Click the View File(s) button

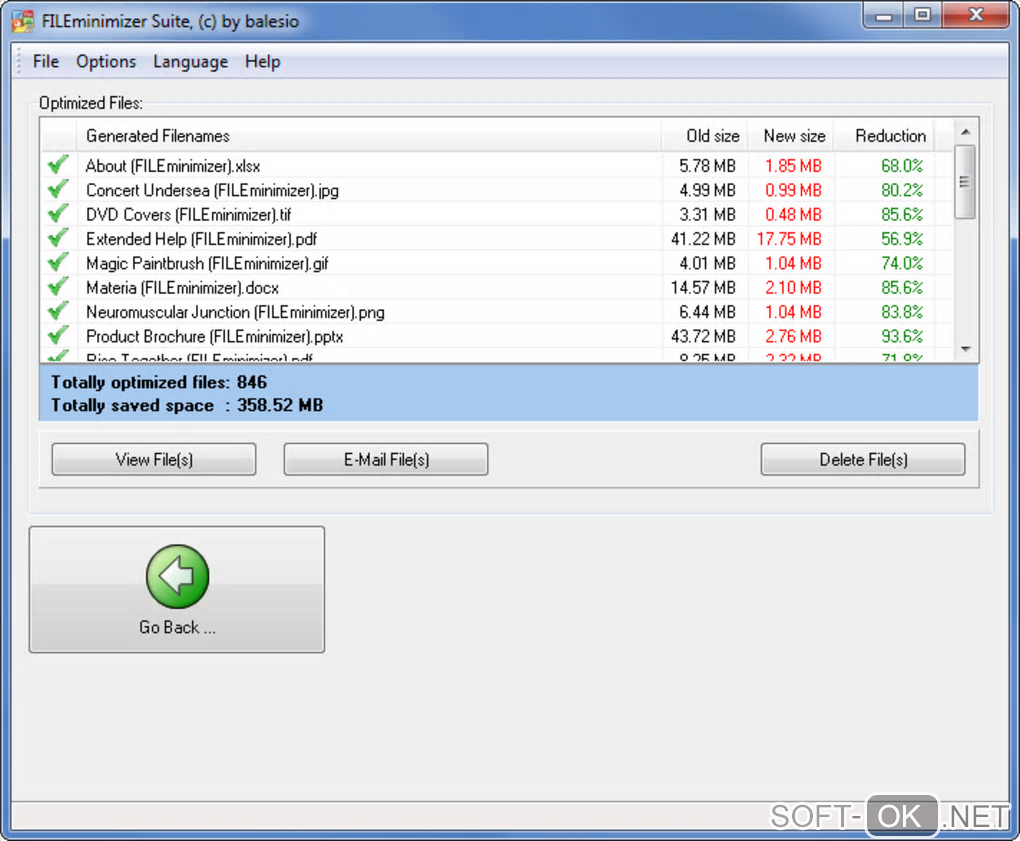click(154, 460)
